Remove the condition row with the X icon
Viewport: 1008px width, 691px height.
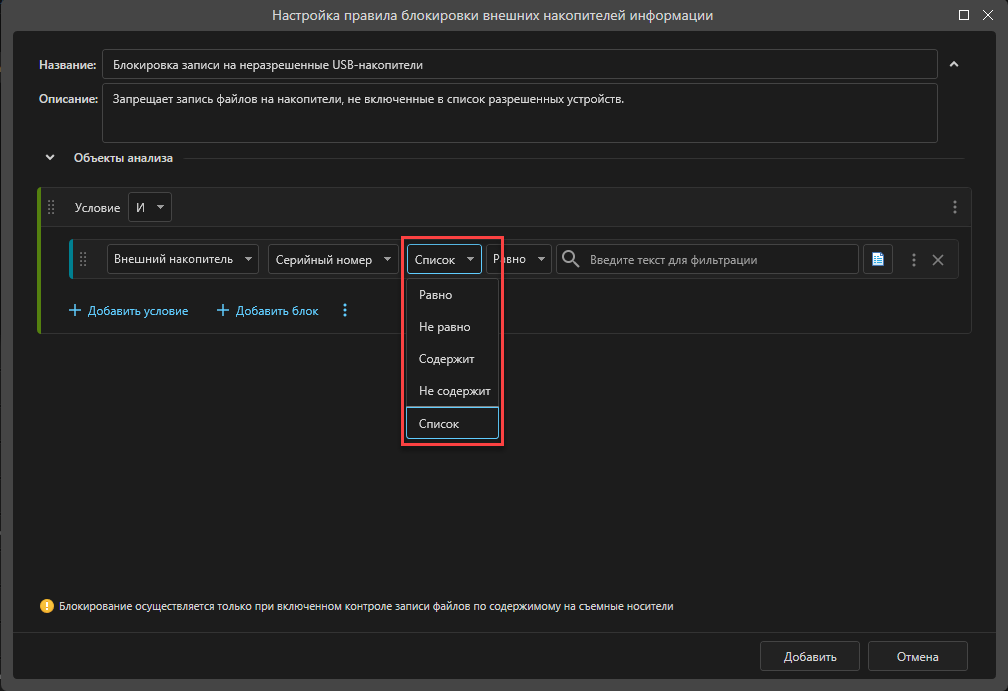(x=938, y=260)
